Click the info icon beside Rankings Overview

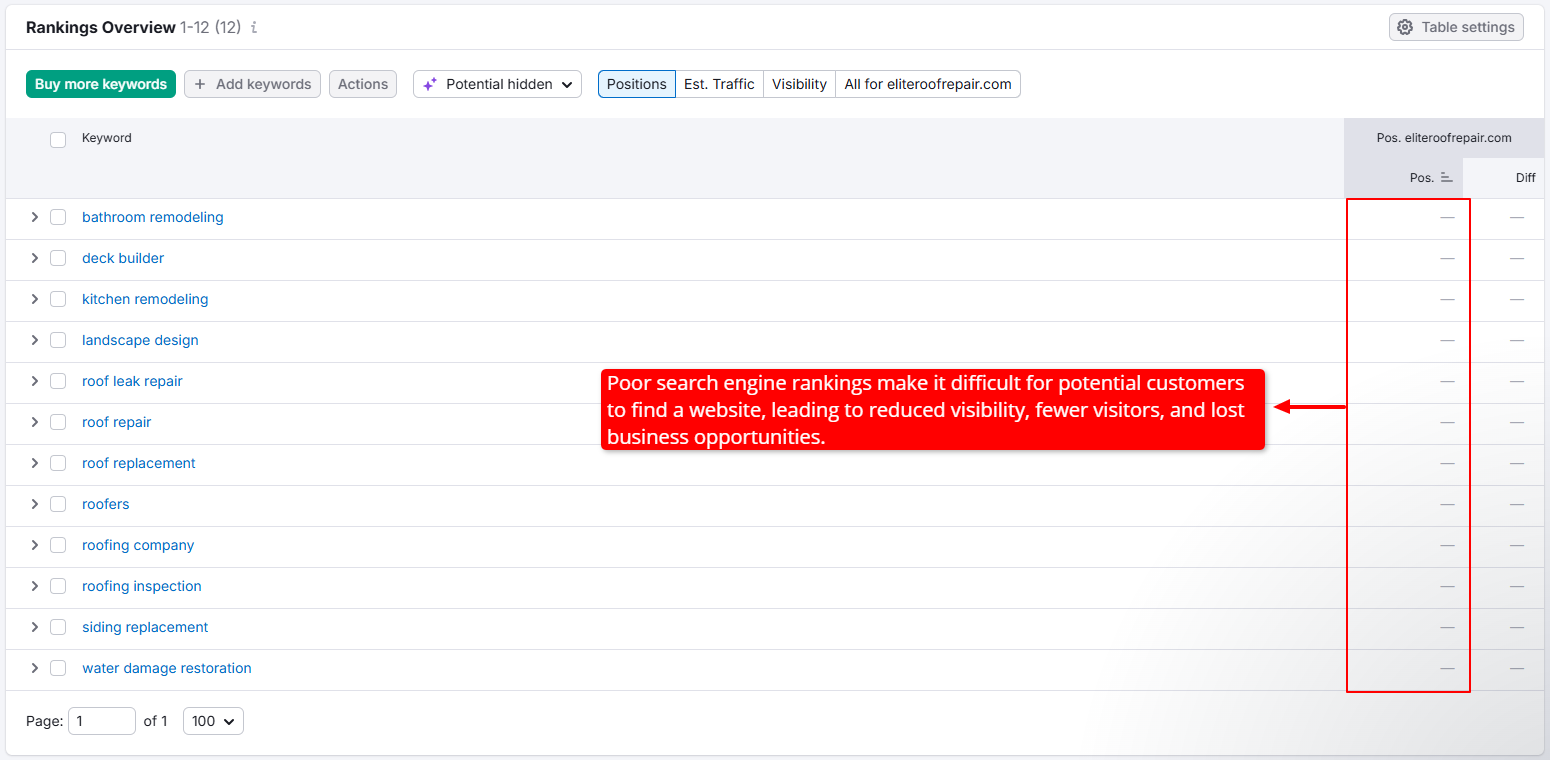pos(254,28)
